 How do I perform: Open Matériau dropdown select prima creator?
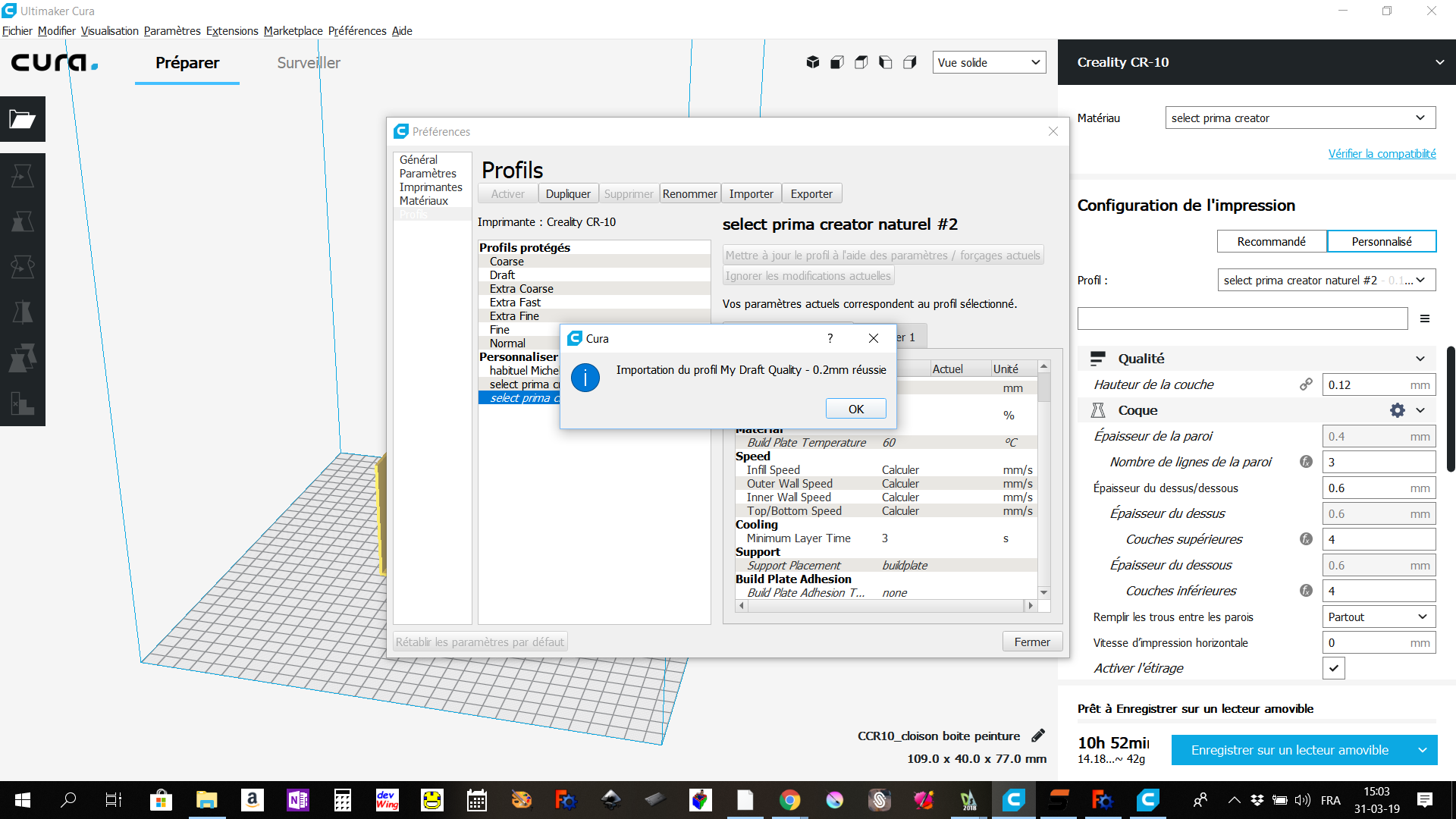click(x=1301, y=118)
